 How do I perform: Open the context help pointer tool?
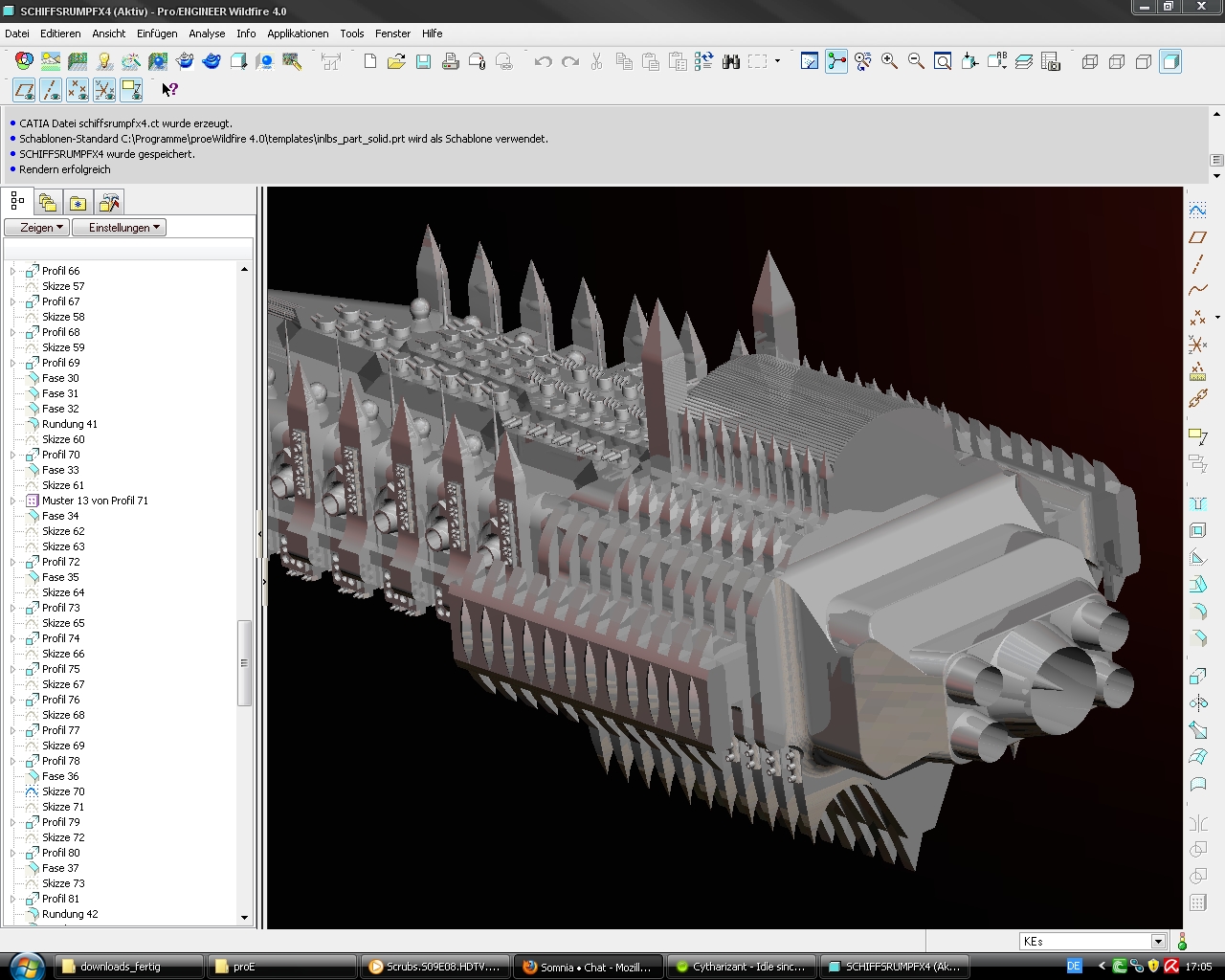point(169,90)
